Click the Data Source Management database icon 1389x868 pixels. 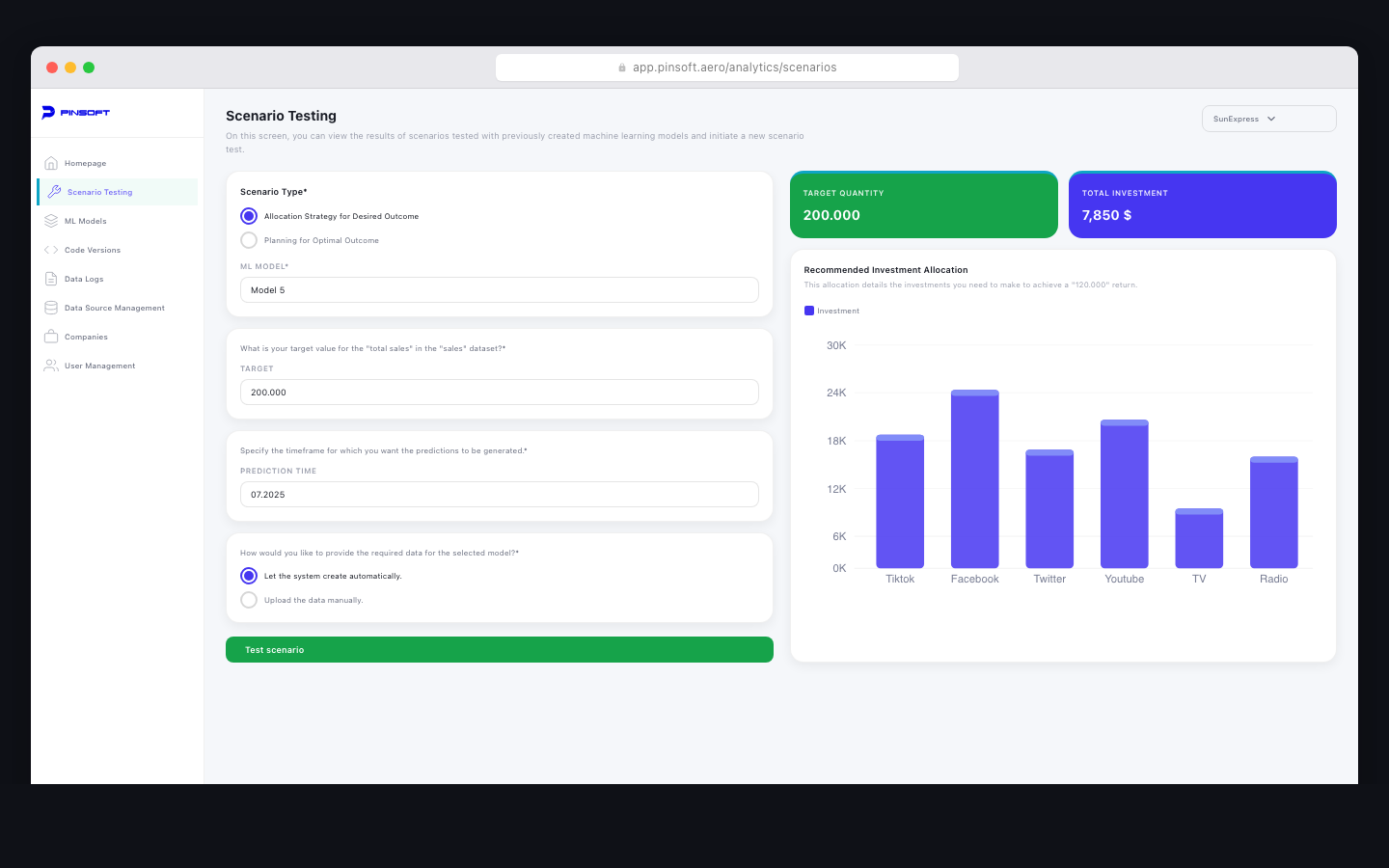[x=51, y=308]
